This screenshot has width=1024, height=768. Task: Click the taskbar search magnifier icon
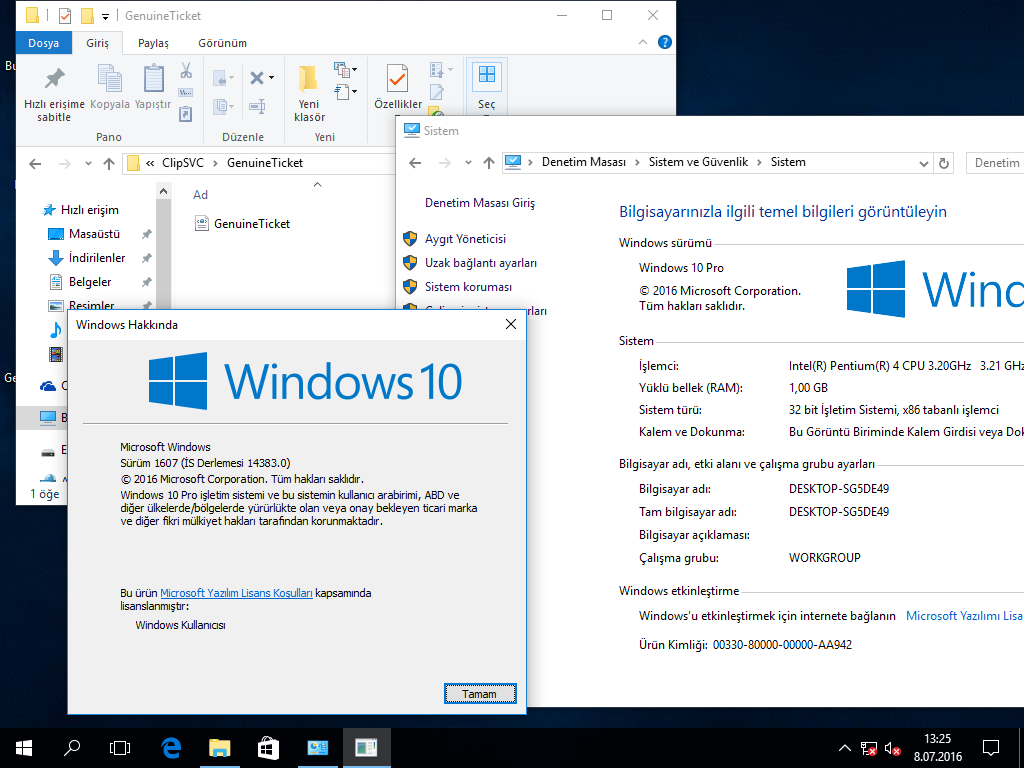72,748
